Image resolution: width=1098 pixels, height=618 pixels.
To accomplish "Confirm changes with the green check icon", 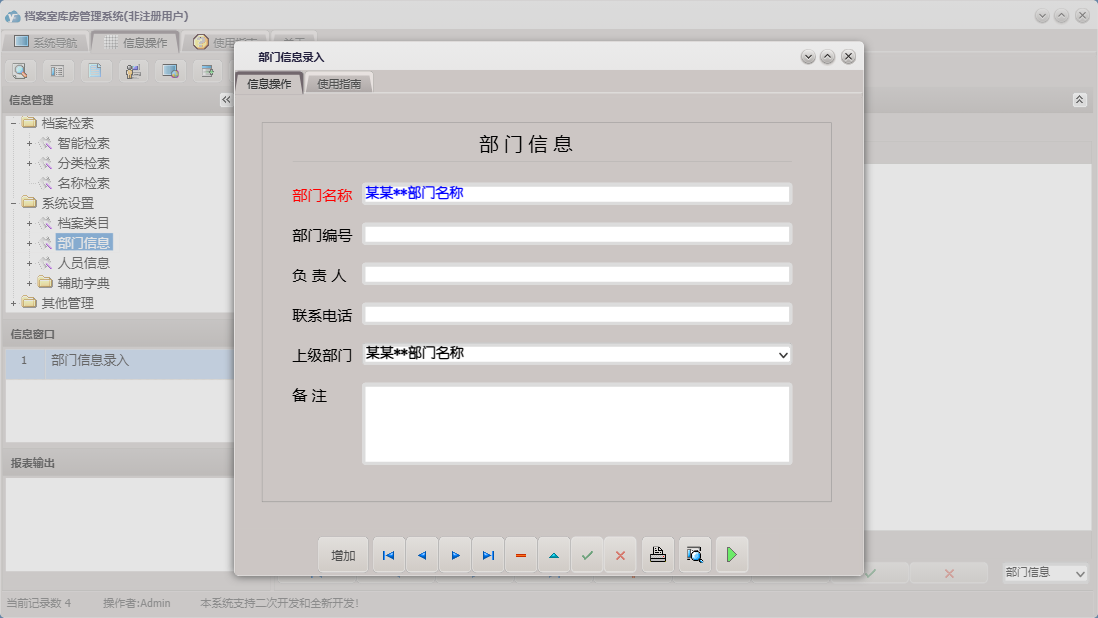I will pyautogui.click(x=587, y=554).
